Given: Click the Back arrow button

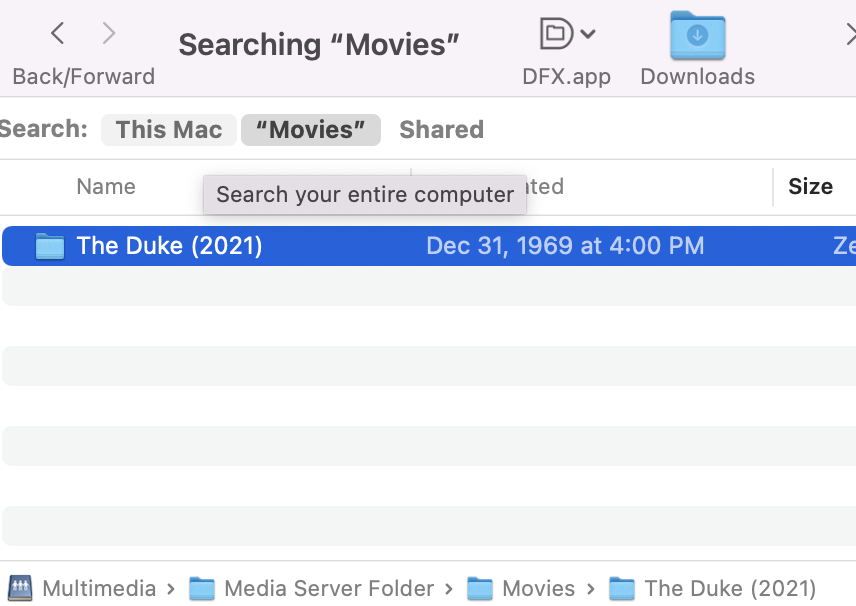Looking at the screenshot, I should click(58, 34).
